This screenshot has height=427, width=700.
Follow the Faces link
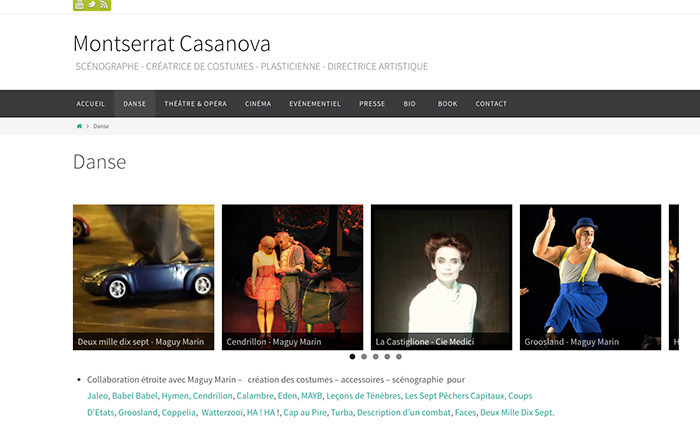[465, 412]
